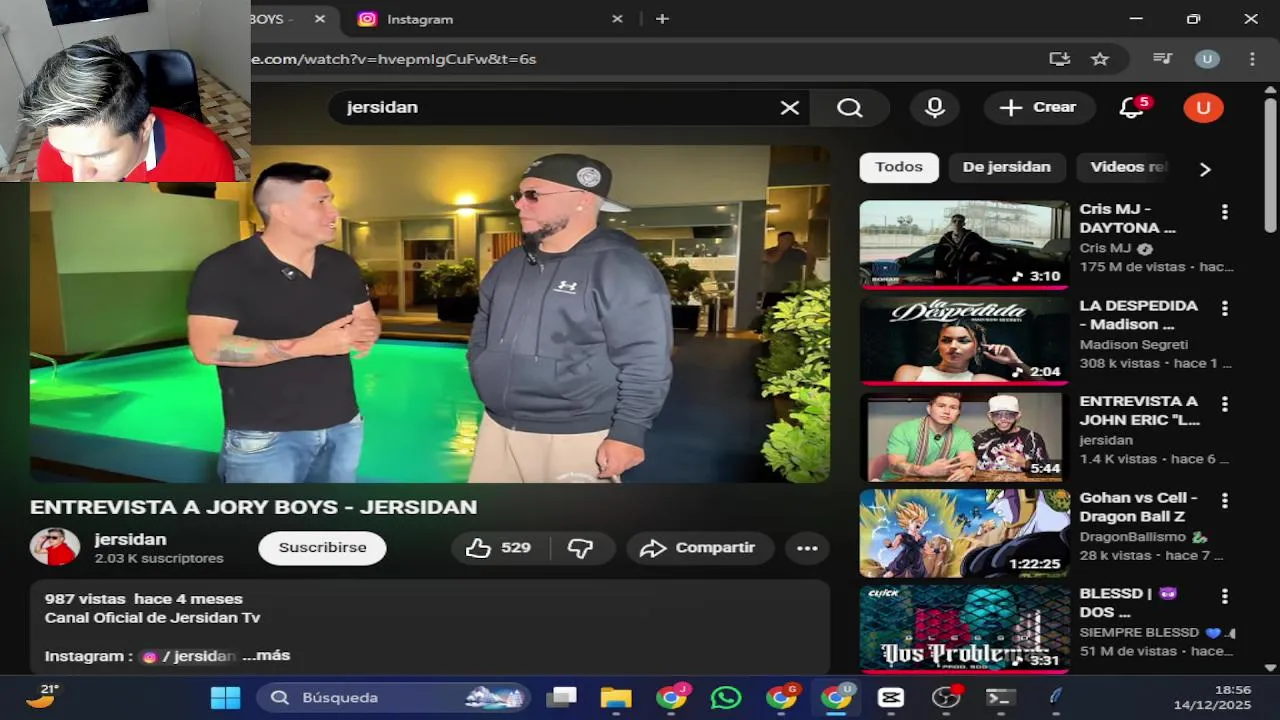Viewport: 1280px width, 720px height.
Task: Expand description with ...más
Action: 266,656
